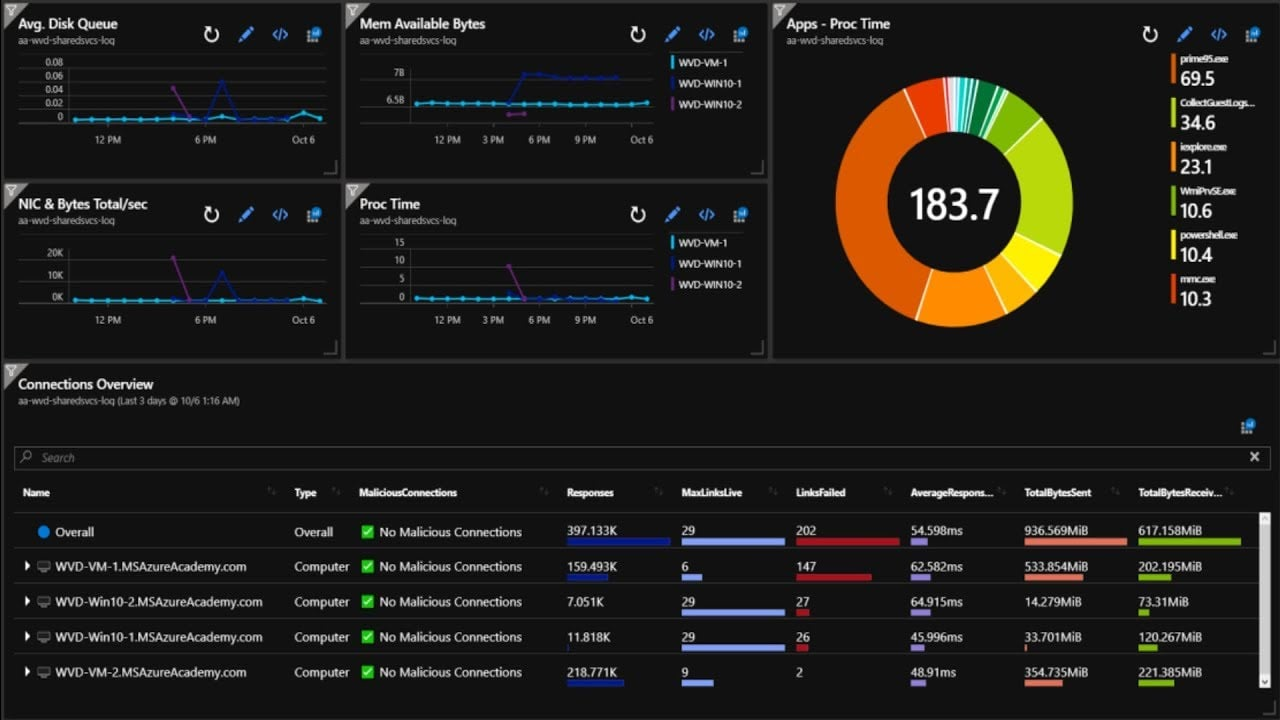Export Connections Overview table via Excel icon
Image resolution: width=1280 pixels, height=720 pixels.
pos(1247,425)
